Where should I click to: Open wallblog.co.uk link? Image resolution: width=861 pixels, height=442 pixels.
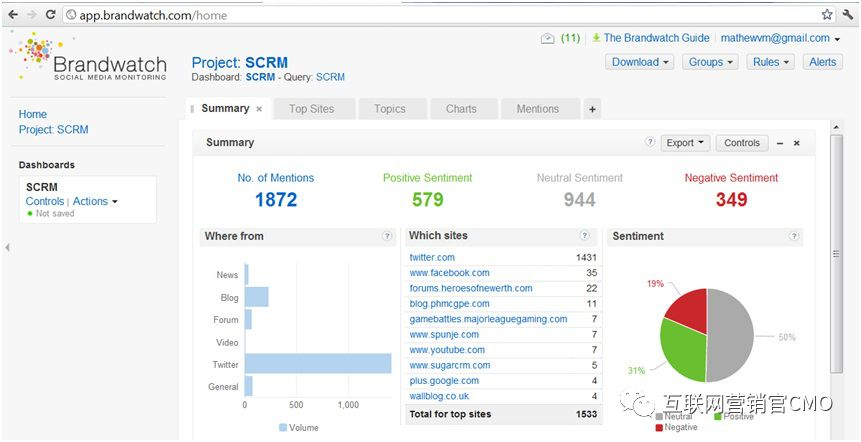point(439,395)
